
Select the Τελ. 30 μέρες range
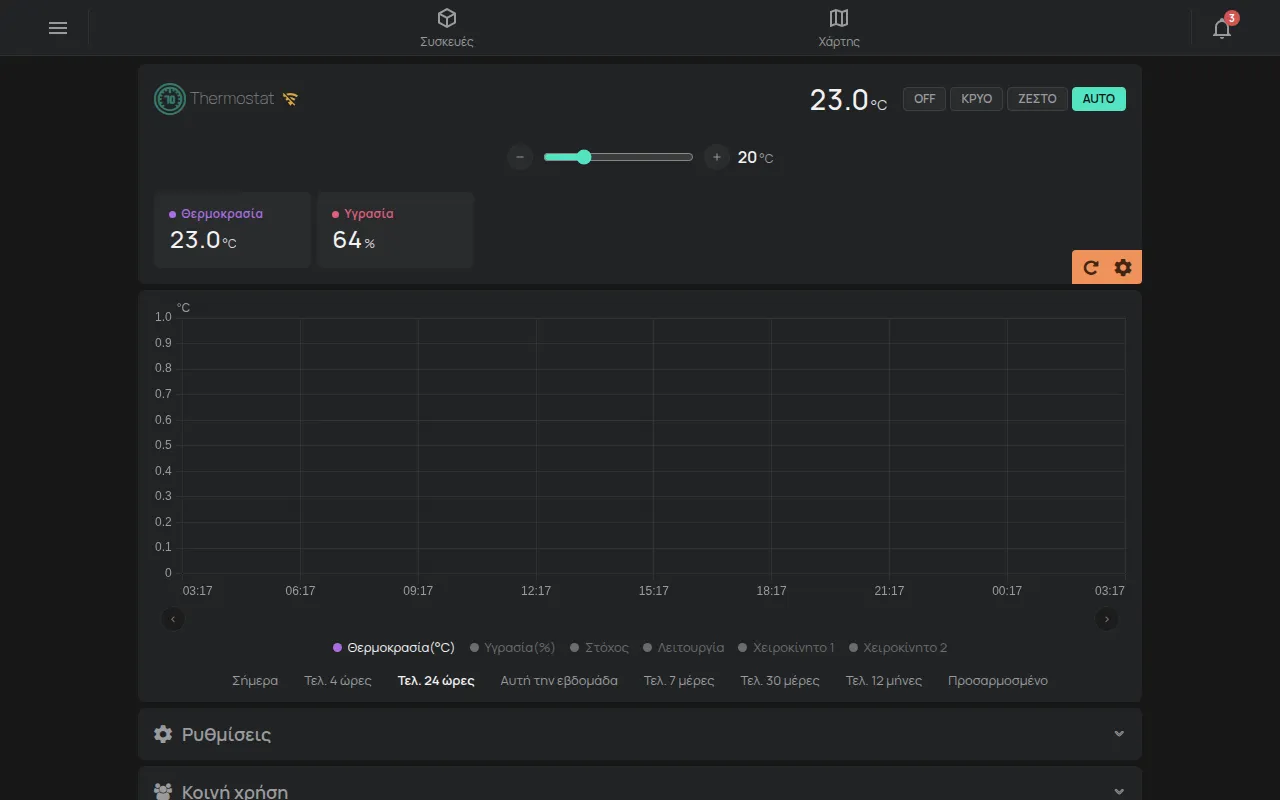(780, 681)
